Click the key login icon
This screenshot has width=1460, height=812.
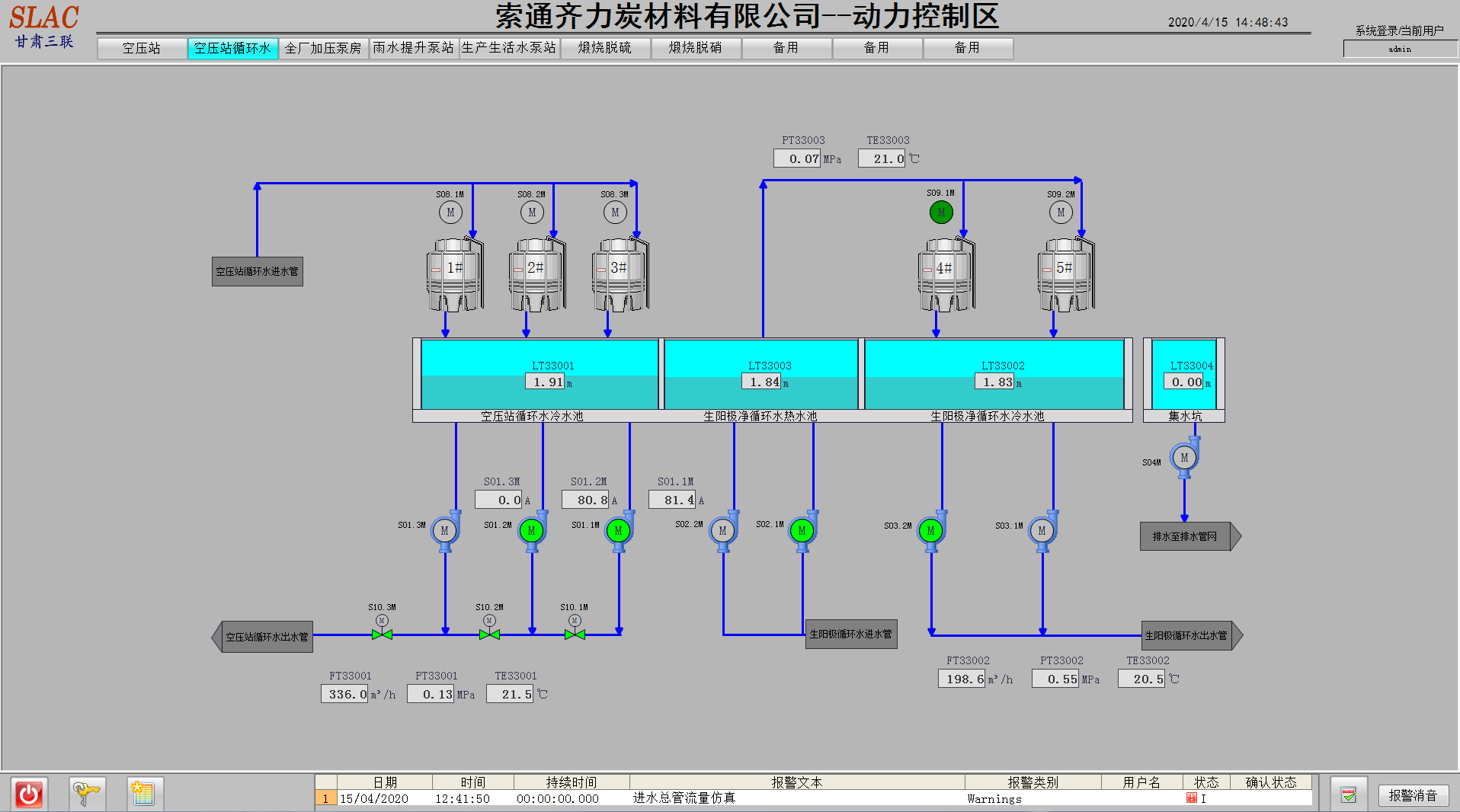coord(87,794)
